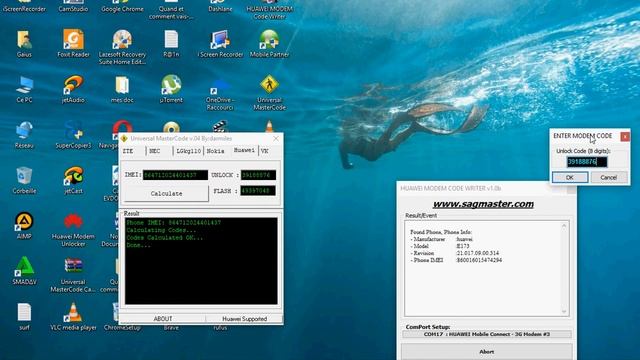
Task: Select the Phone IMEI line in Code Writer
Action: tap(456, 260)
